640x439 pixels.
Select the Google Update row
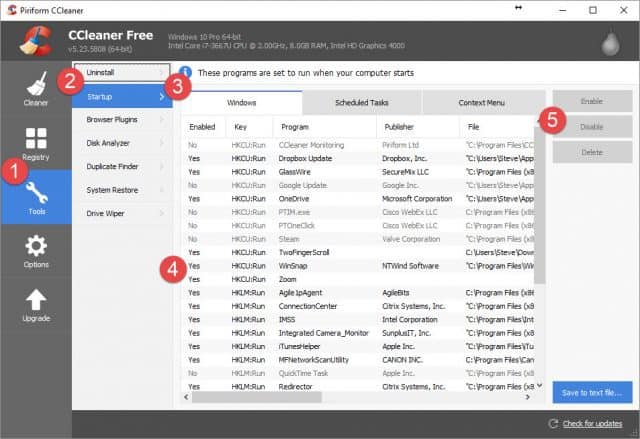(x=358, y=186)
